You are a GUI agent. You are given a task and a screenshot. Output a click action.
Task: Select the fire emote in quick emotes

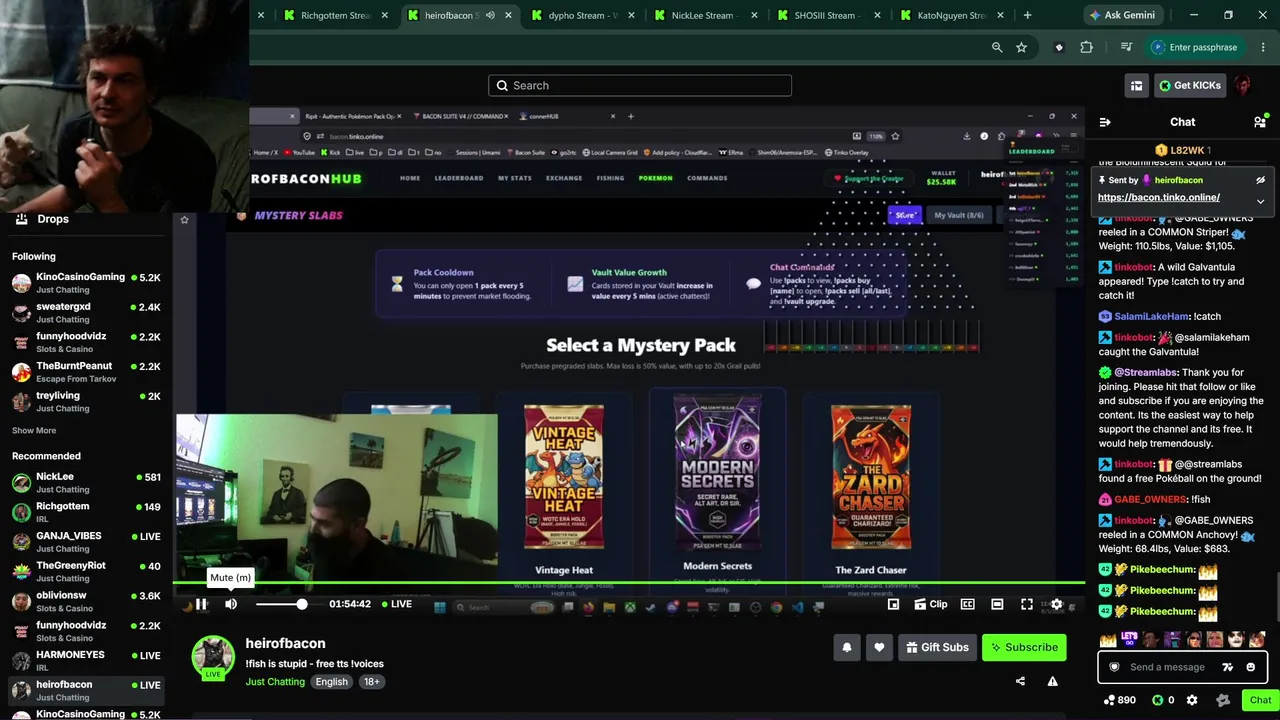pyautogui.click(x=1107, y=639)
